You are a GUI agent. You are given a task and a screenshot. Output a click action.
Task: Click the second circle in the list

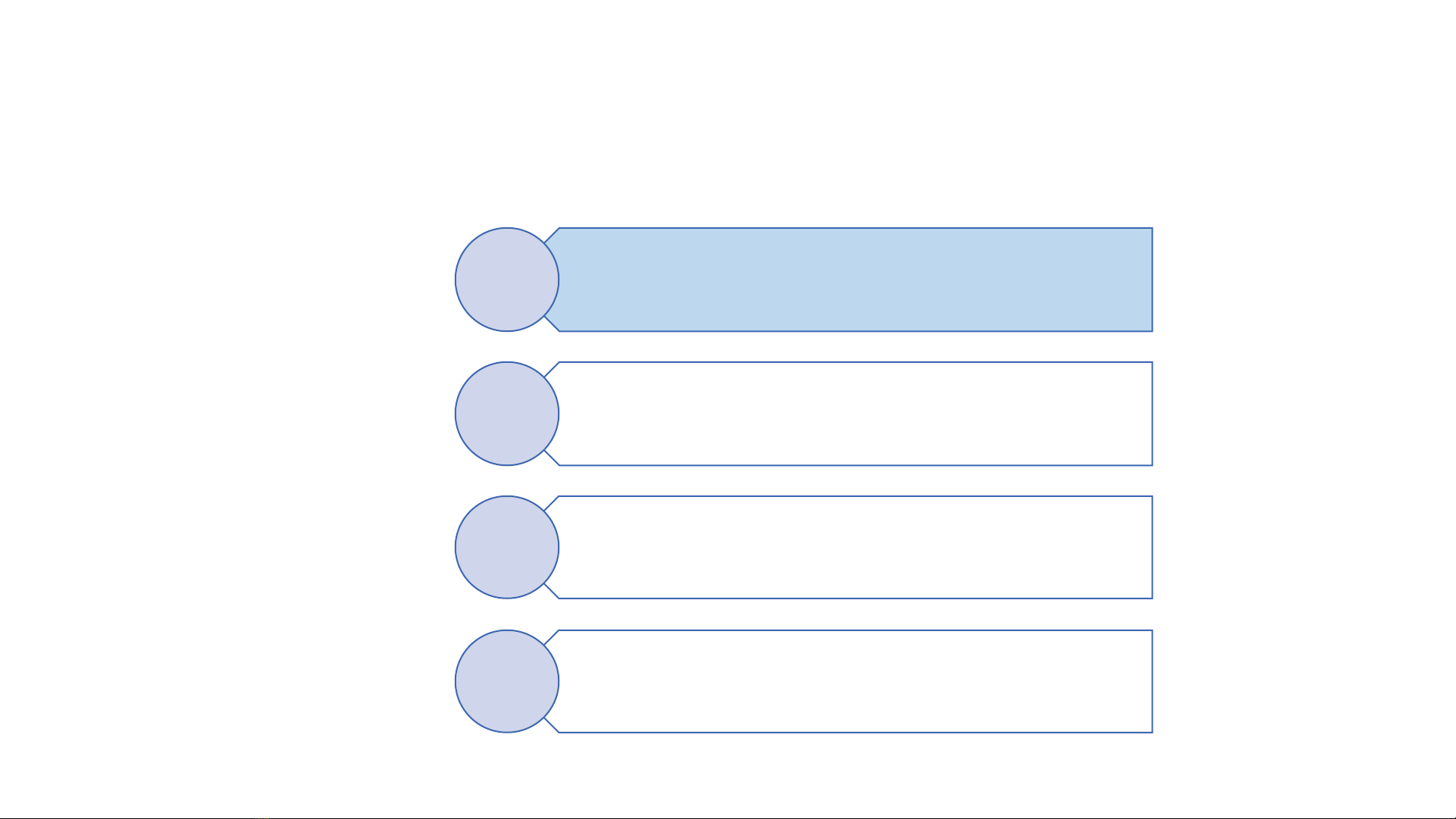tap(506, 414)
